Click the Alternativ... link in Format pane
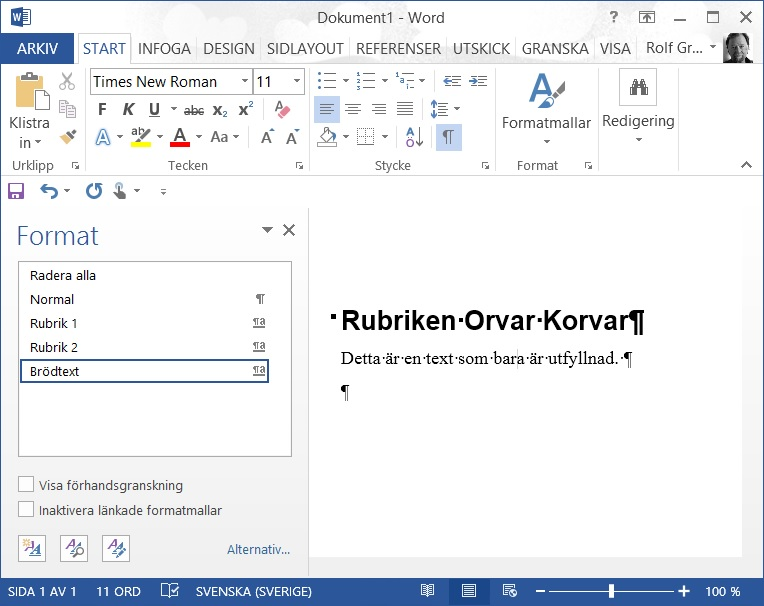Screen dimensions: 764x606 click(258, 549)
